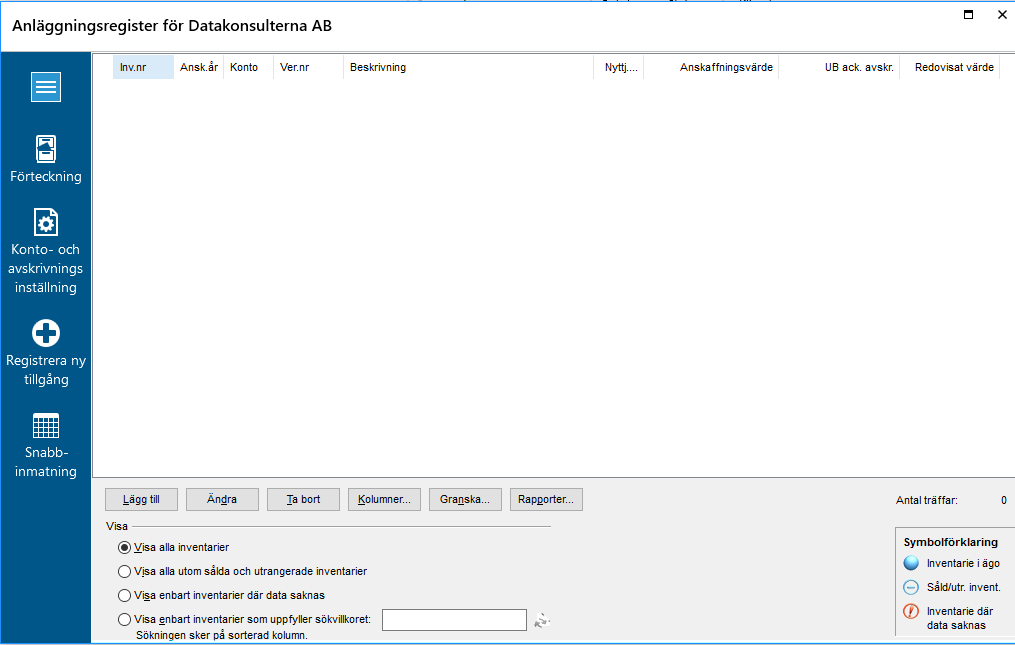Screen dimensions: 1015x645
Task: Select Visa alla utom sålda och utrangerade
Action: pos(124,571)
